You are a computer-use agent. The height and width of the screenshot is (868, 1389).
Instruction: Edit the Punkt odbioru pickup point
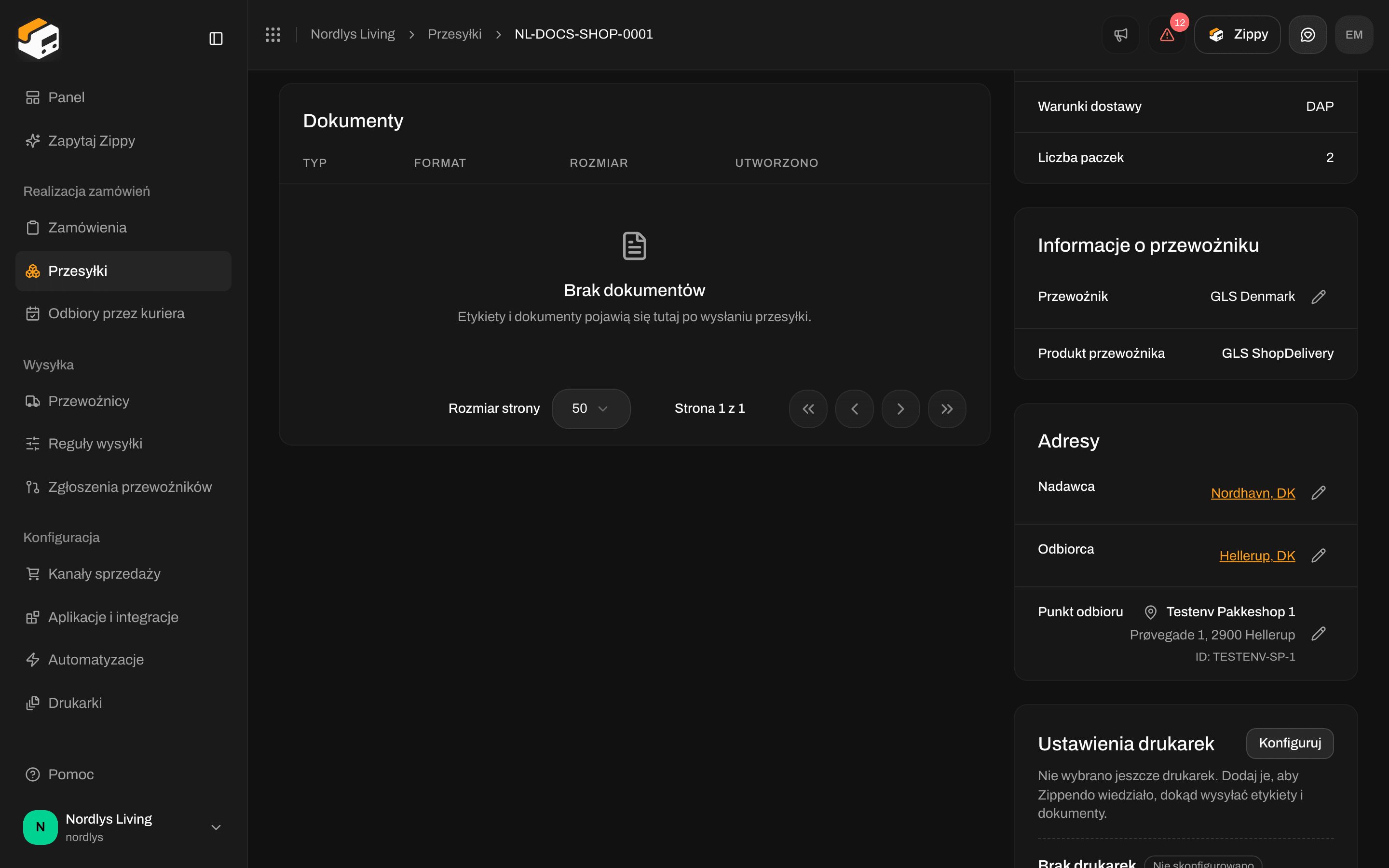tap(1319, 634)
